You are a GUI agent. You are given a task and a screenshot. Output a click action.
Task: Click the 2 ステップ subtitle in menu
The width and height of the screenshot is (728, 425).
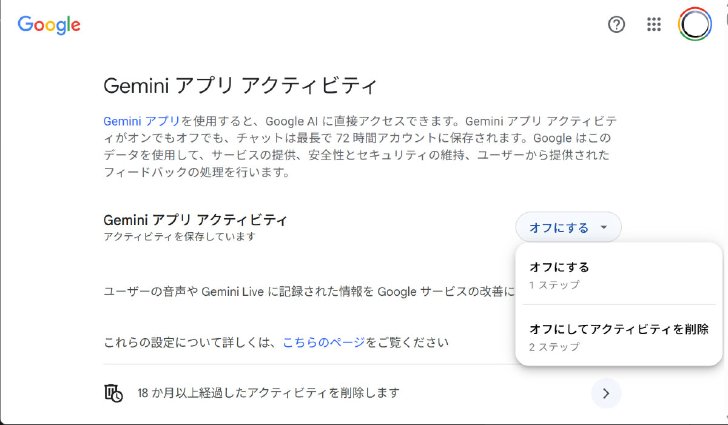pyautogui.click(x=554, y=347)
